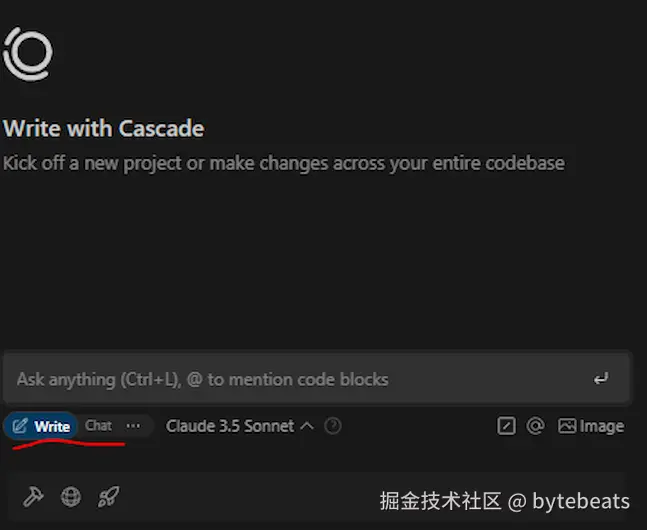Click the rocket deploy icon
This screenshot has width=647, height=530.
(x=109, y=496)
